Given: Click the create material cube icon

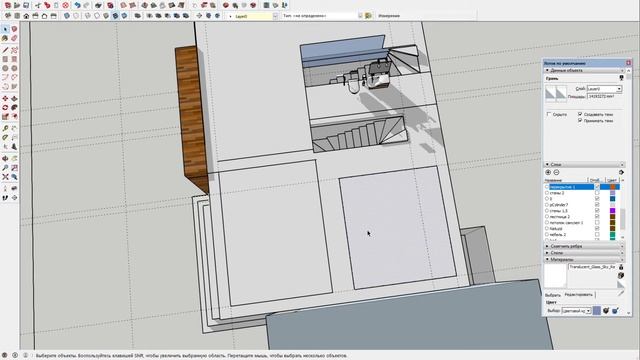Looking at the screenshot, I should click(x=621, y=276).
